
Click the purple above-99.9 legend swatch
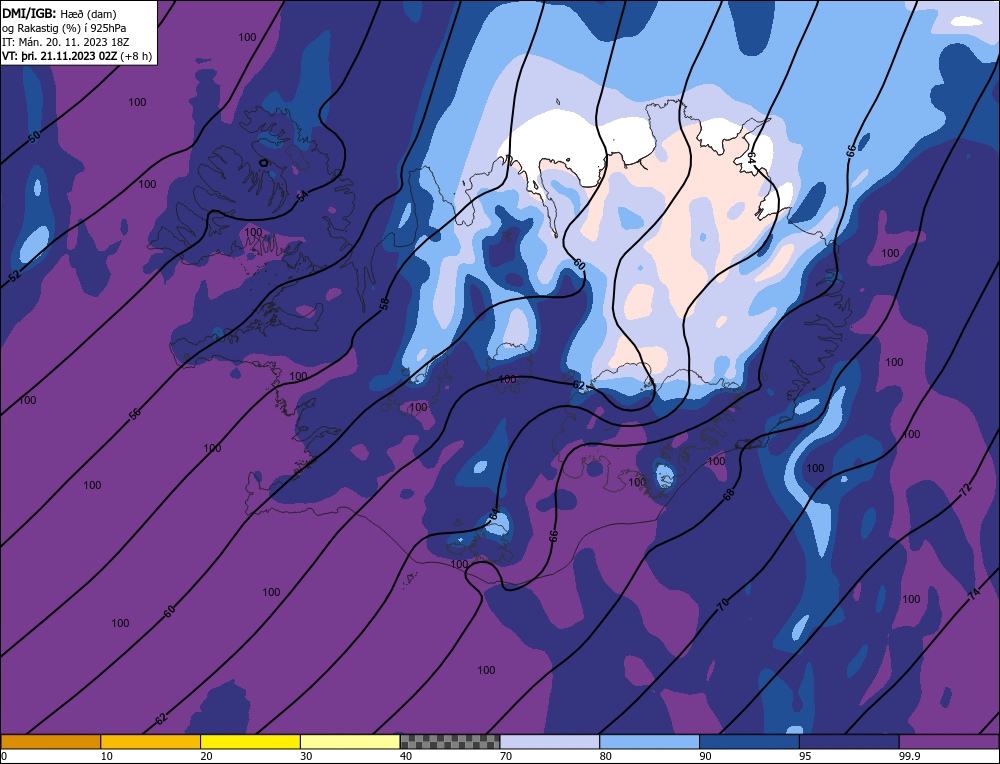coord(949,741)
